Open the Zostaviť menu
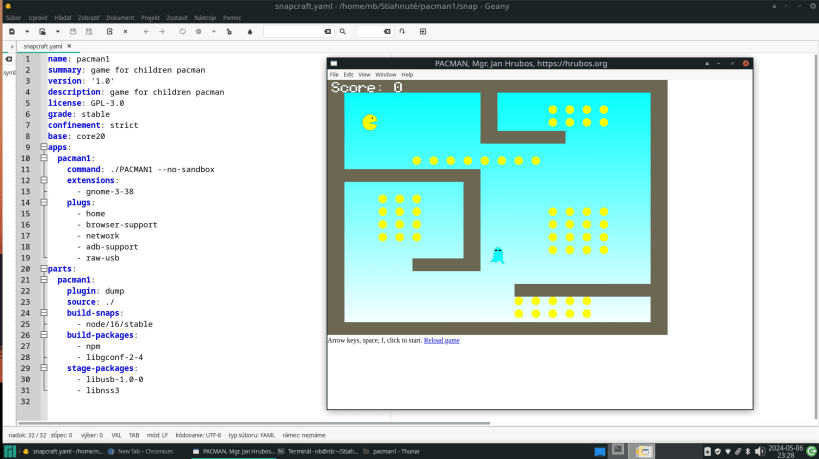819x459 pixels. pos(177,18)
